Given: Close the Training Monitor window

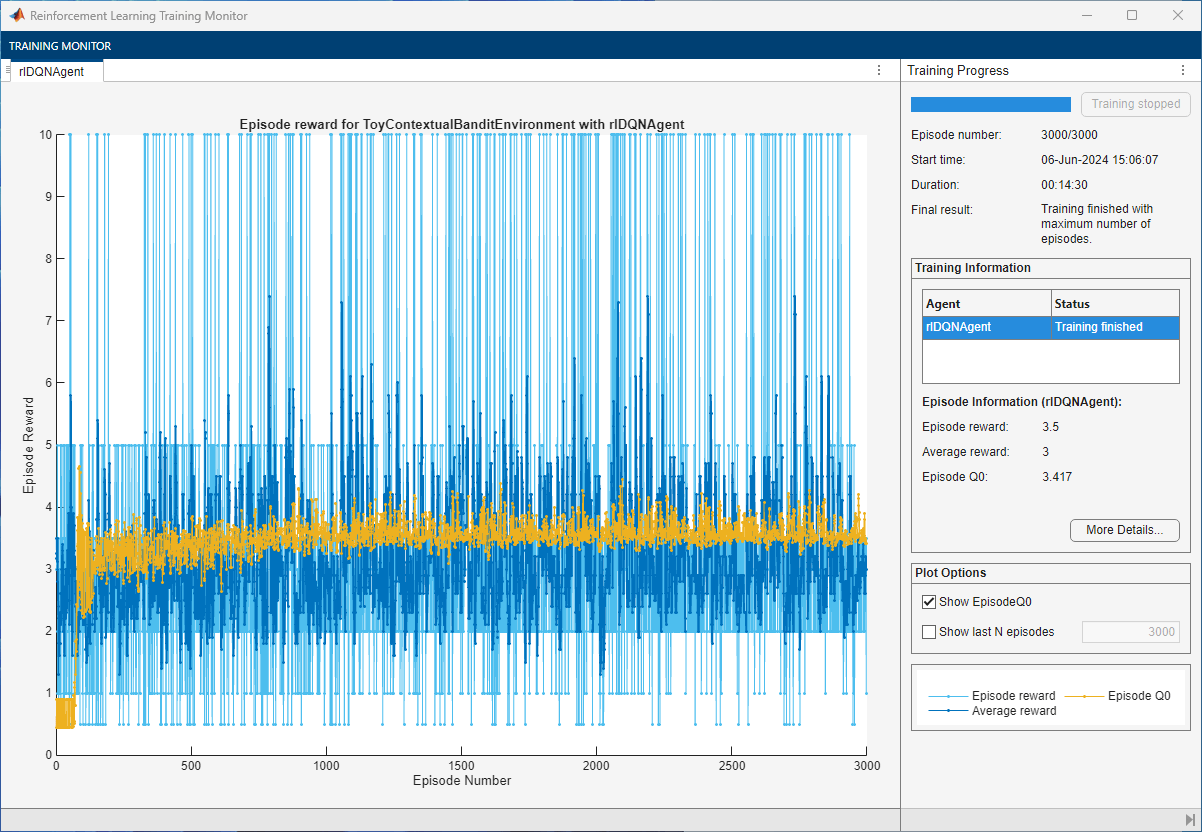Looking at the screenshot, I should pos(1177,16).
